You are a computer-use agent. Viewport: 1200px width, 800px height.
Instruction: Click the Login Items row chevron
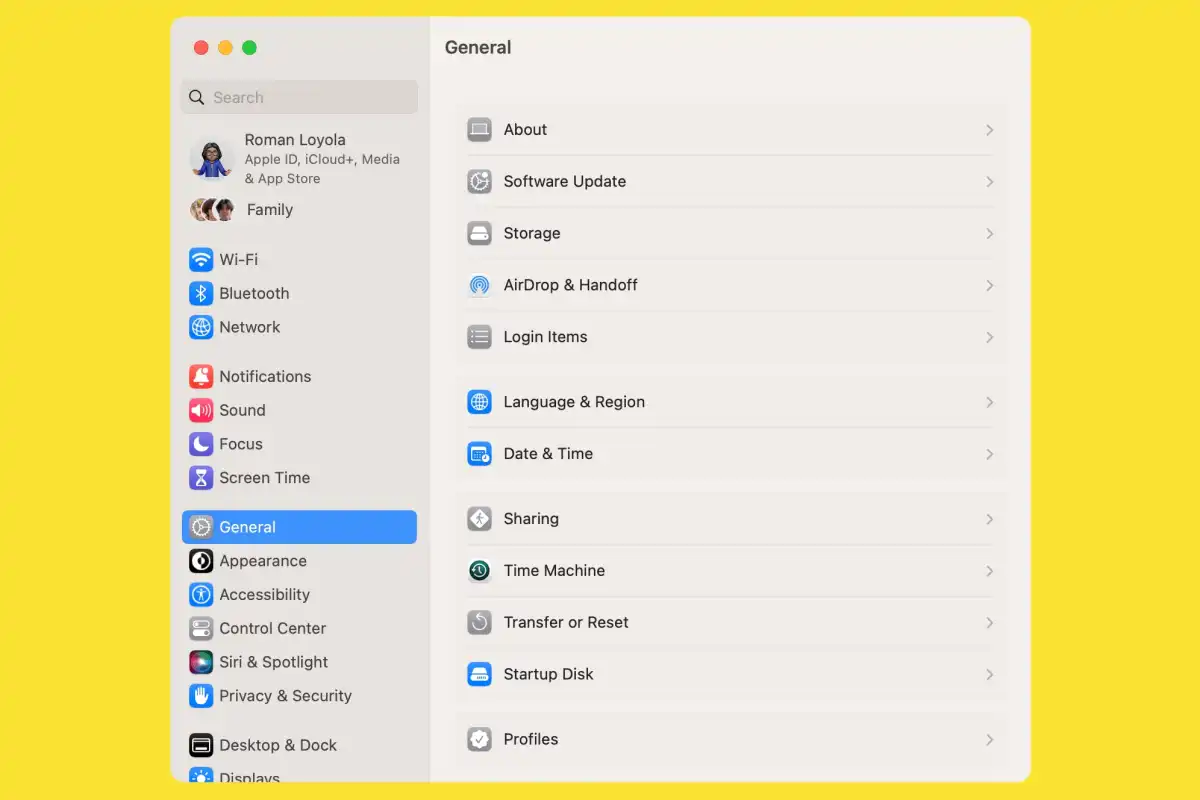pos(989,337)
